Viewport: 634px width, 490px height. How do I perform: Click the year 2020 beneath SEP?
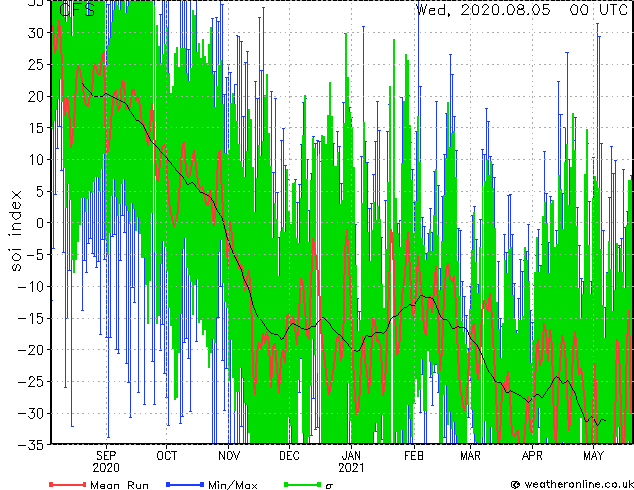tap(106, 468)
